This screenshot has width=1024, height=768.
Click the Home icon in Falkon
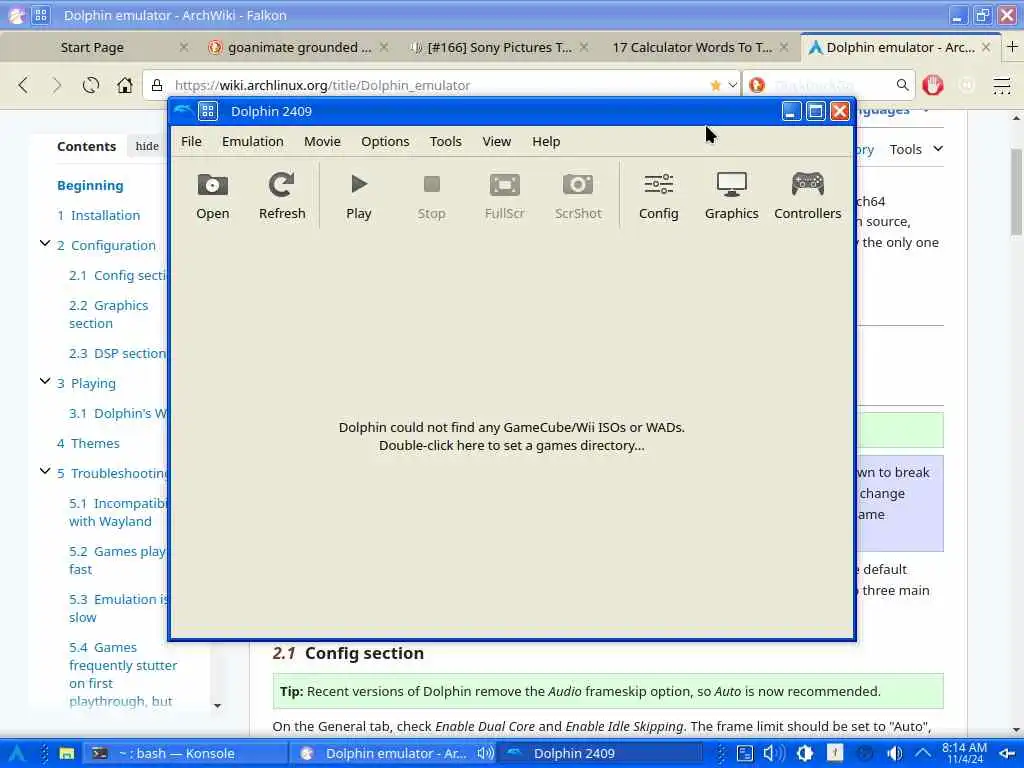point(125,85)
